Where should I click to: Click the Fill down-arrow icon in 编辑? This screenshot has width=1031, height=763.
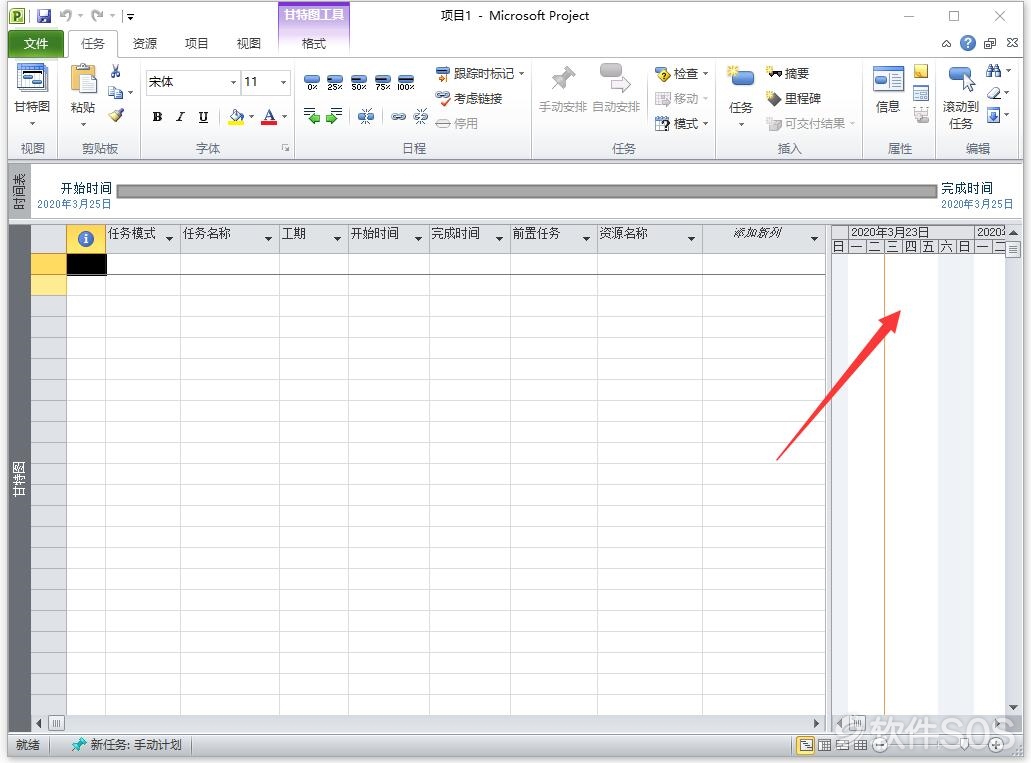994,116
